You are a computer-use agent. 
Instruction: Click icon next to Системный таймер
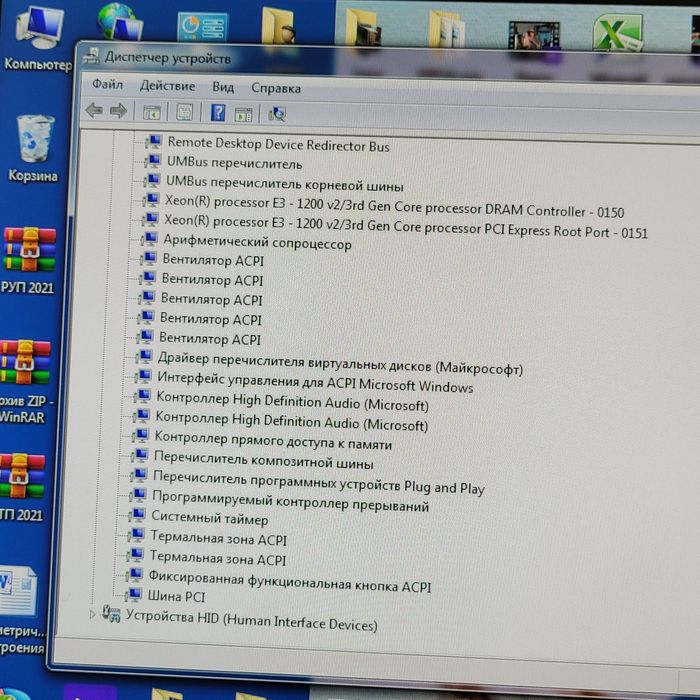tap(138, 515)
